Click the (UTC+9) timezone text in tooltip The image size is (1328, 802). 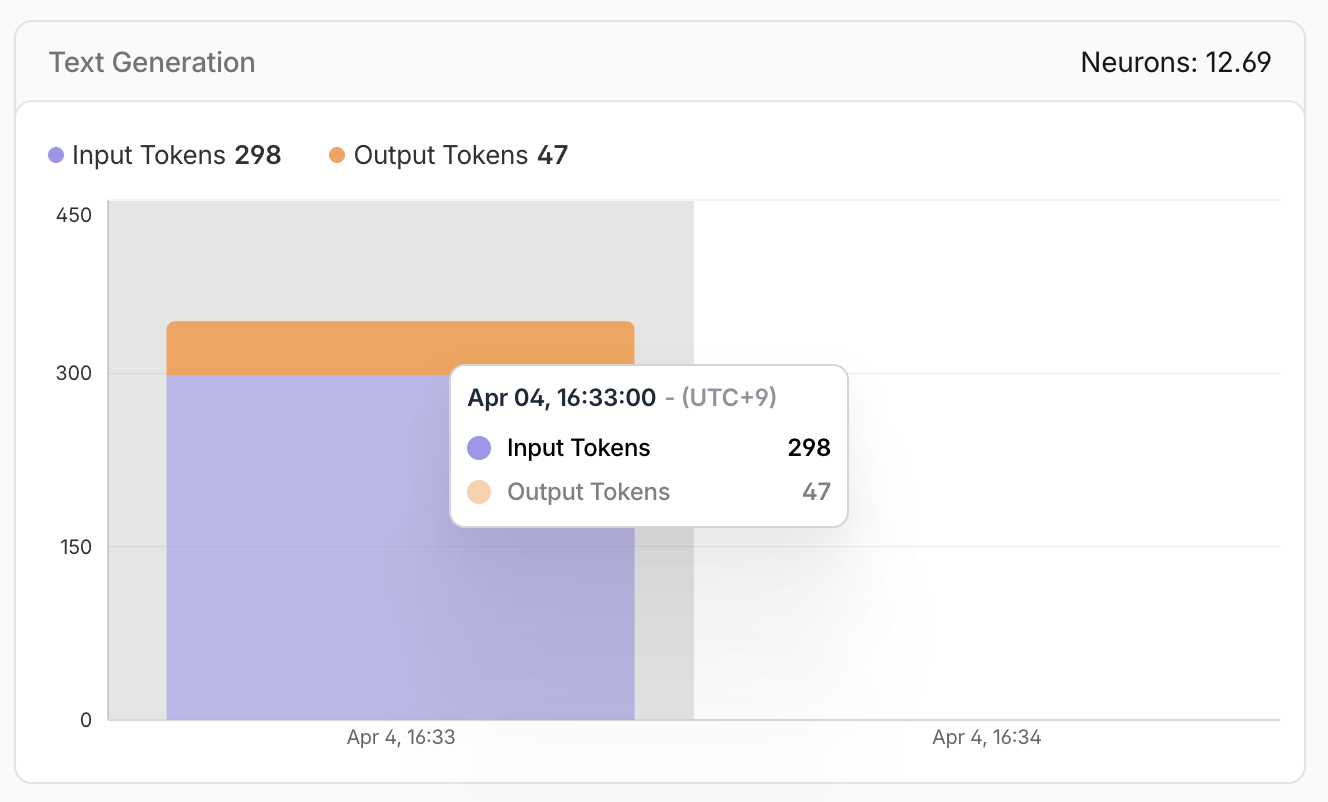click(x=729, y=398)
